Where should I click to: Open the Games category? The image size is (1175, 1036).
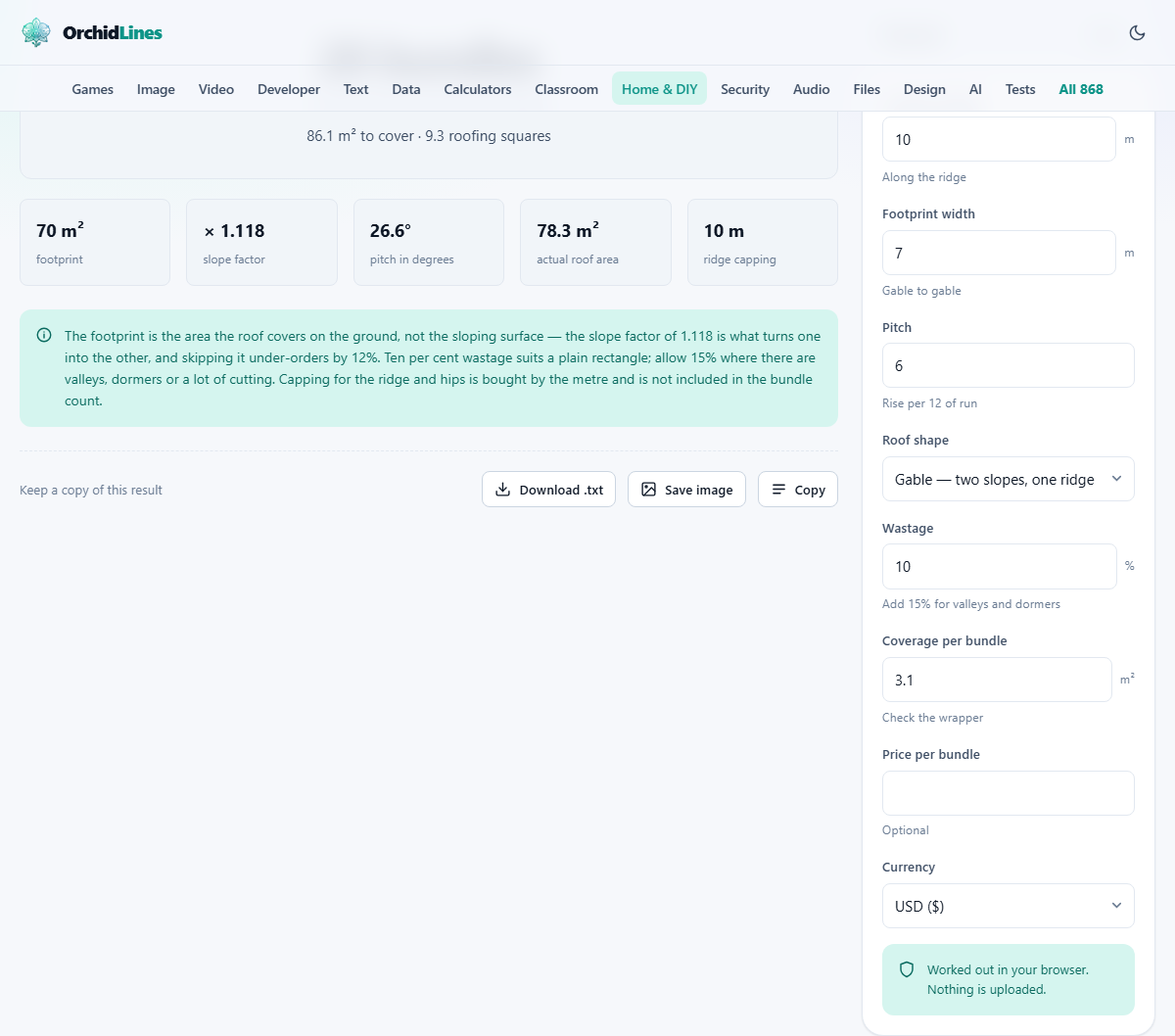(93, 89)
